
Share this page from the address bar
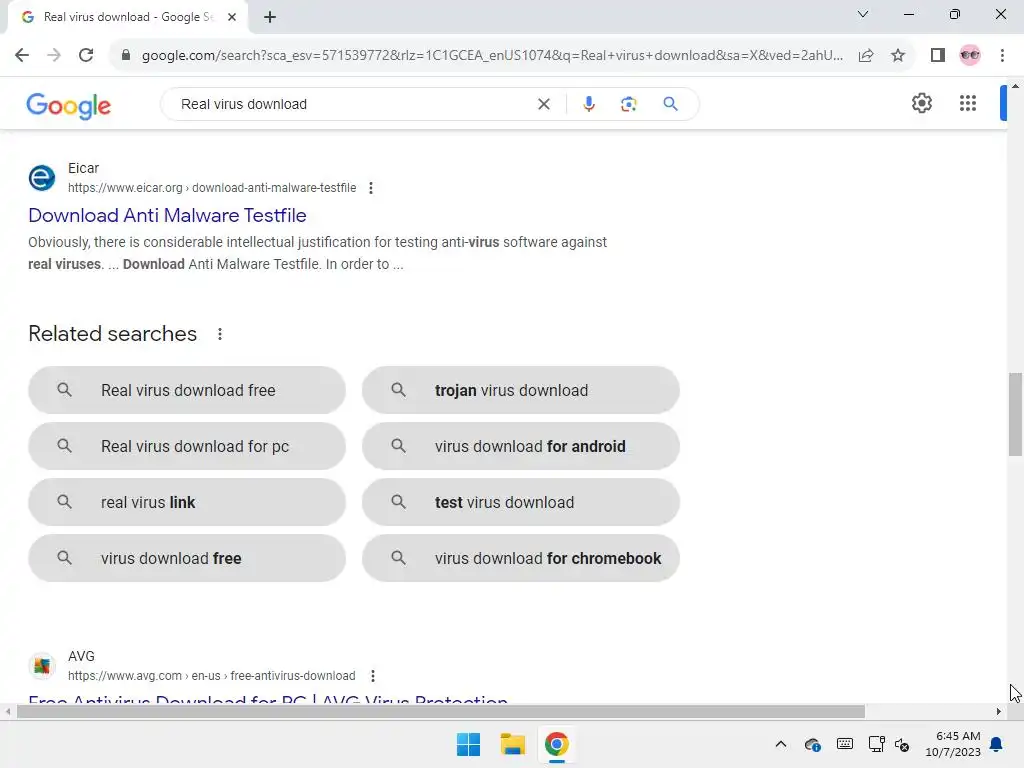coord(866,56)
